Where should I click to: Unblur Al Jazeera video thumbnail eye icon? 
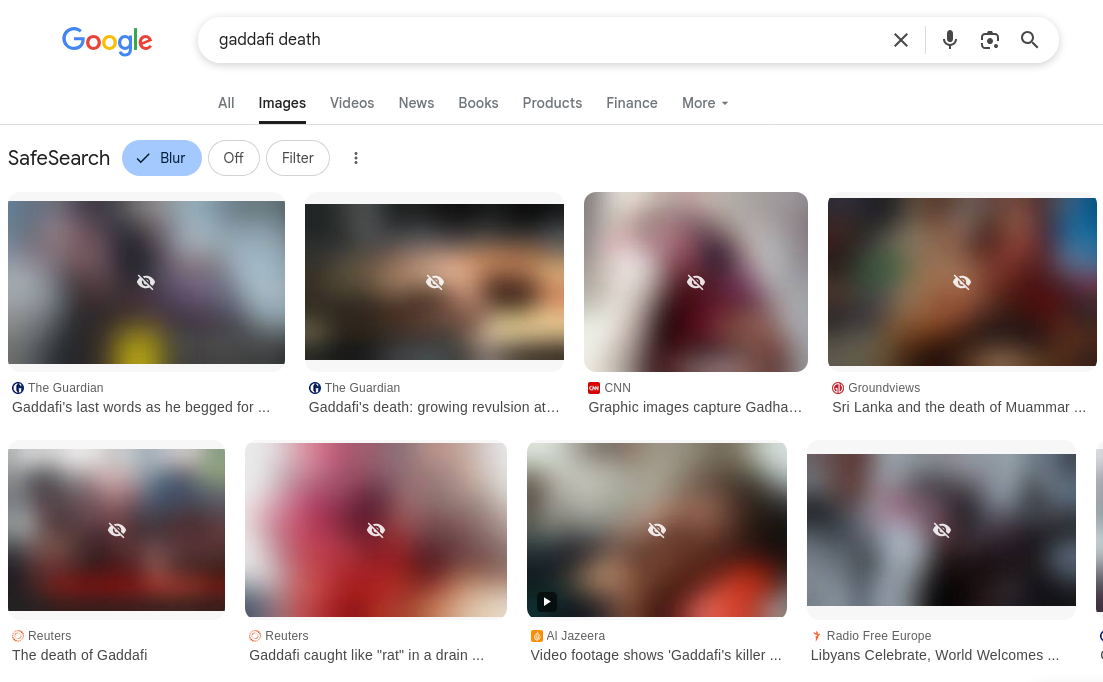(x=656, y=530)
